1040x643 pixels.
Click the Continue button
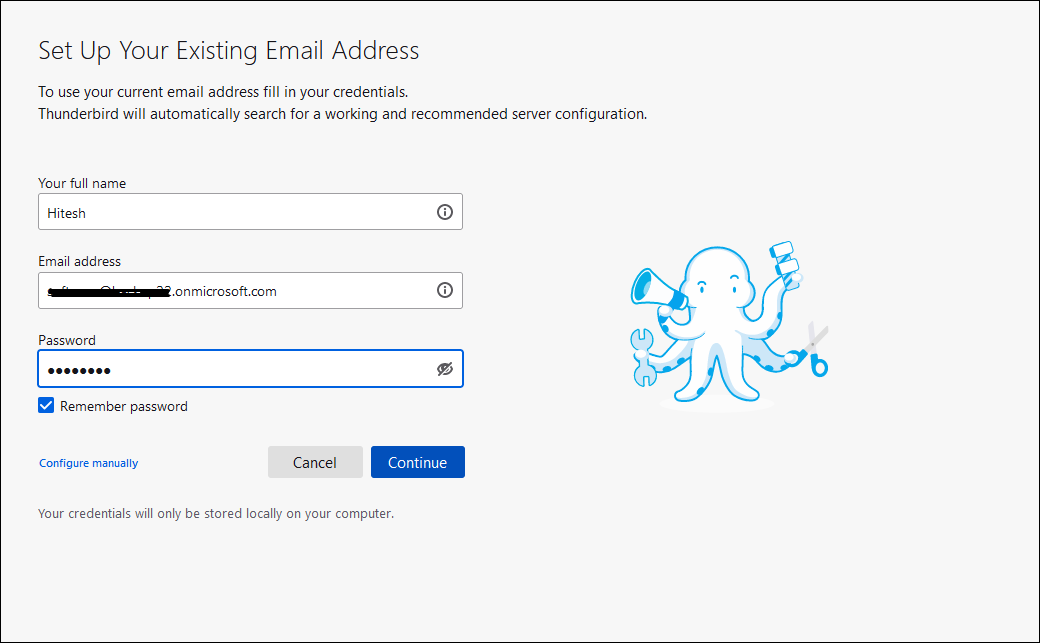tap(417, 462)
